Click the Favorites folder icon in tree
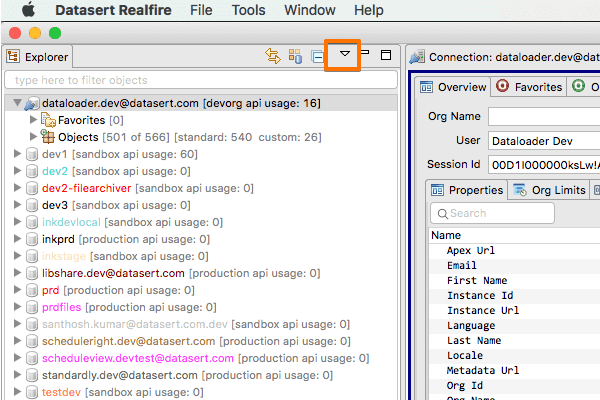The image size is (600, 400). coord(48,120)
